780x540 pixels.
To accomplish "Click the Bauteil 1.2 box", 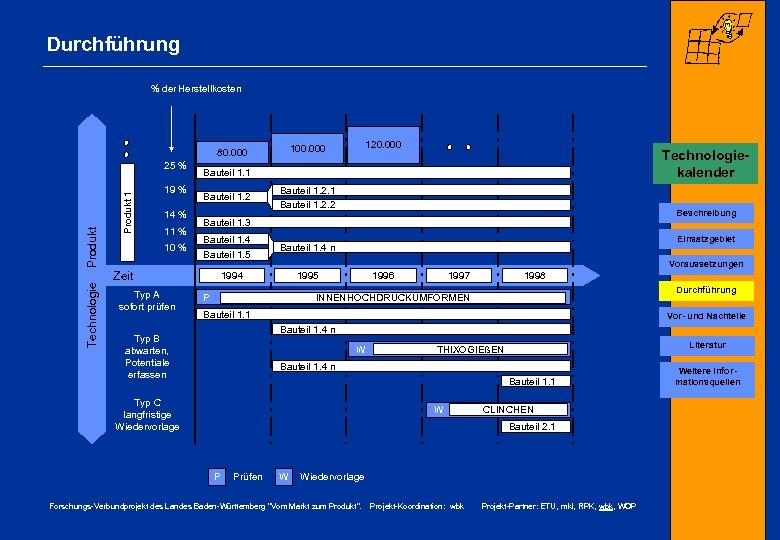I will click(232, 196).
